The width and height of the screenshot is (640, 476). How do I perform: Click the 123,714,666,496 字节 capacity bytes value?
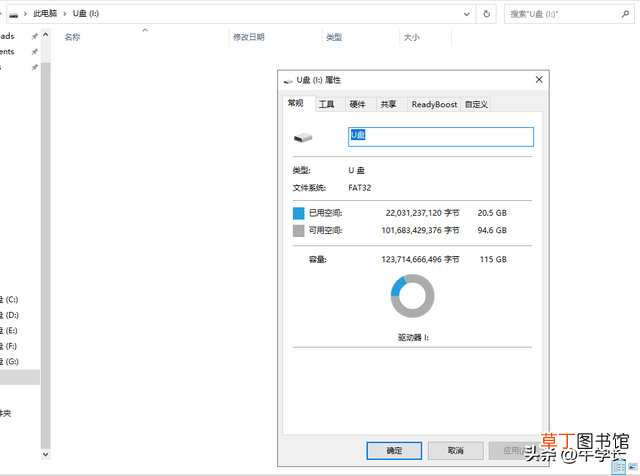click(420, 259)
